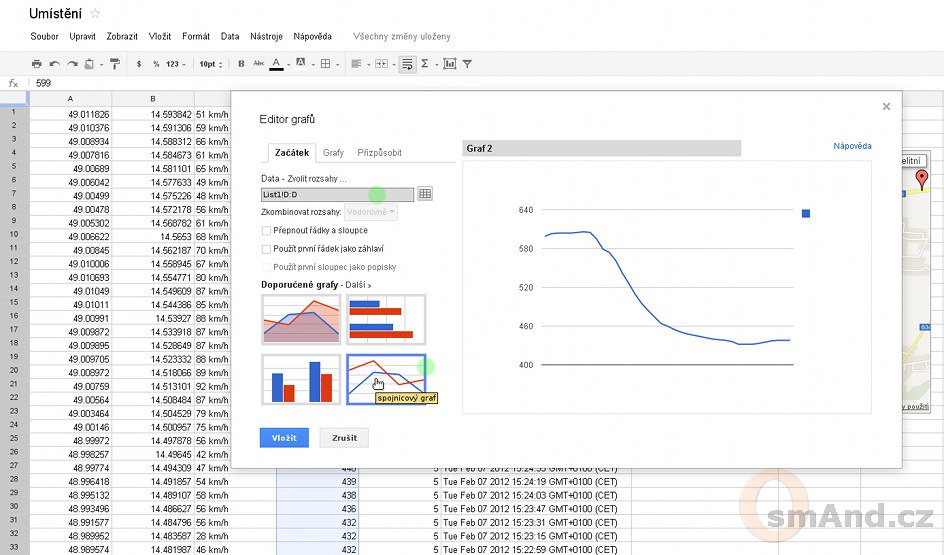
Task: Toggle strikethrough (Abc) formatting
Action: (259, 63)
